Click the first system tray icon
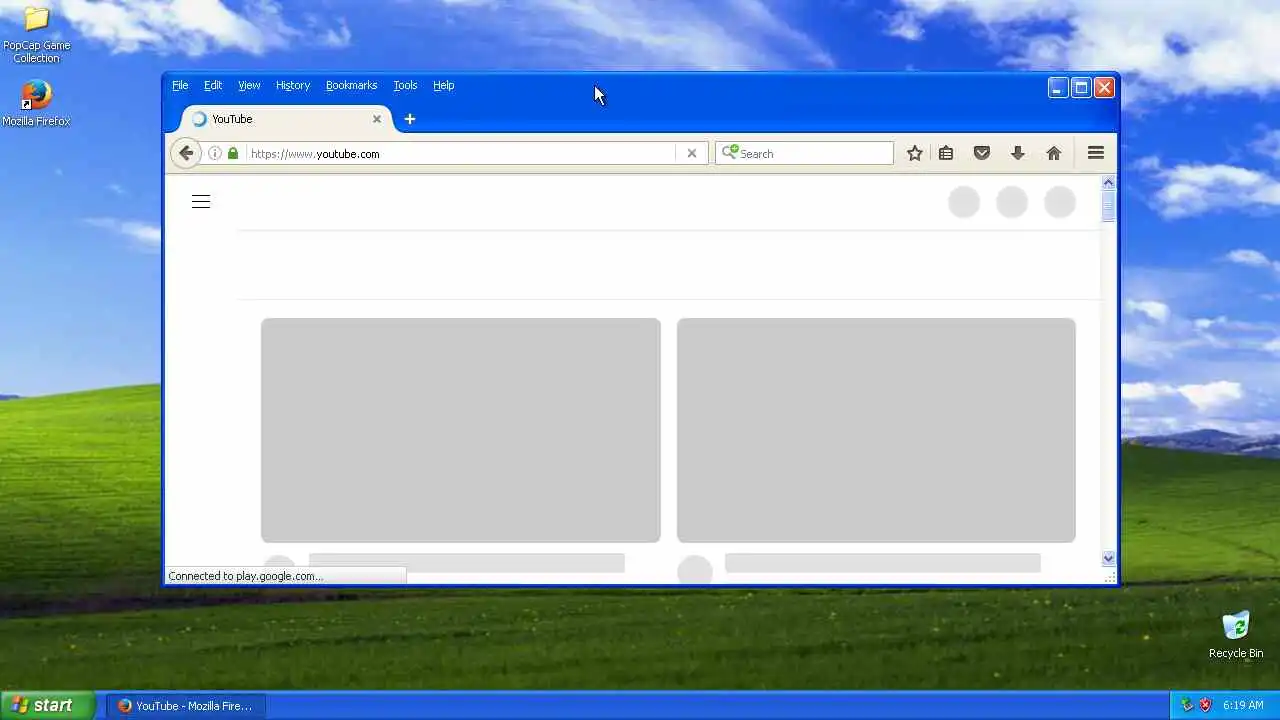The height and width of the screenshot is (720, 1280). point(1187,705)
